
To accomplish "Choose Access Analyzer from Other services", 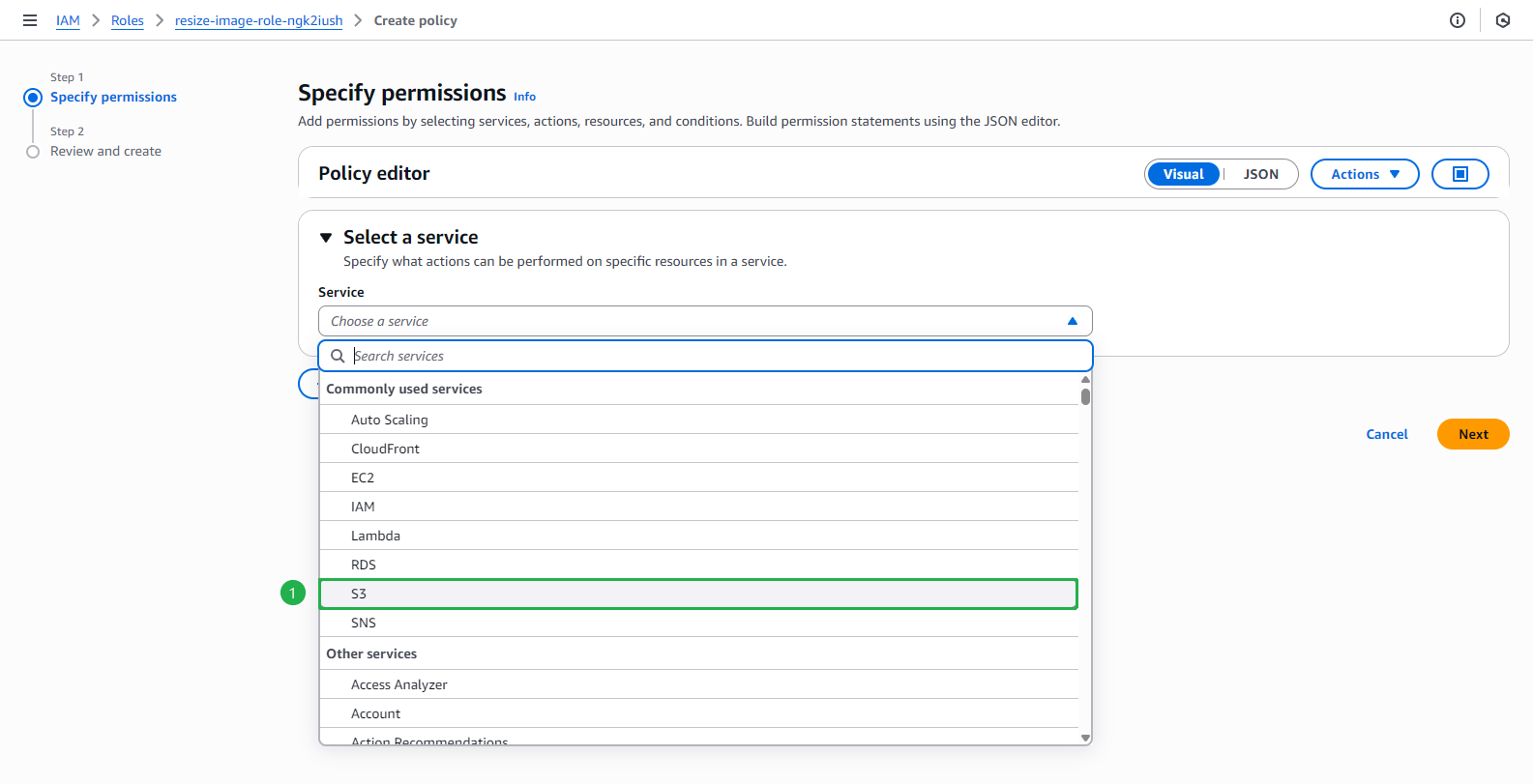I will [698, 684].
